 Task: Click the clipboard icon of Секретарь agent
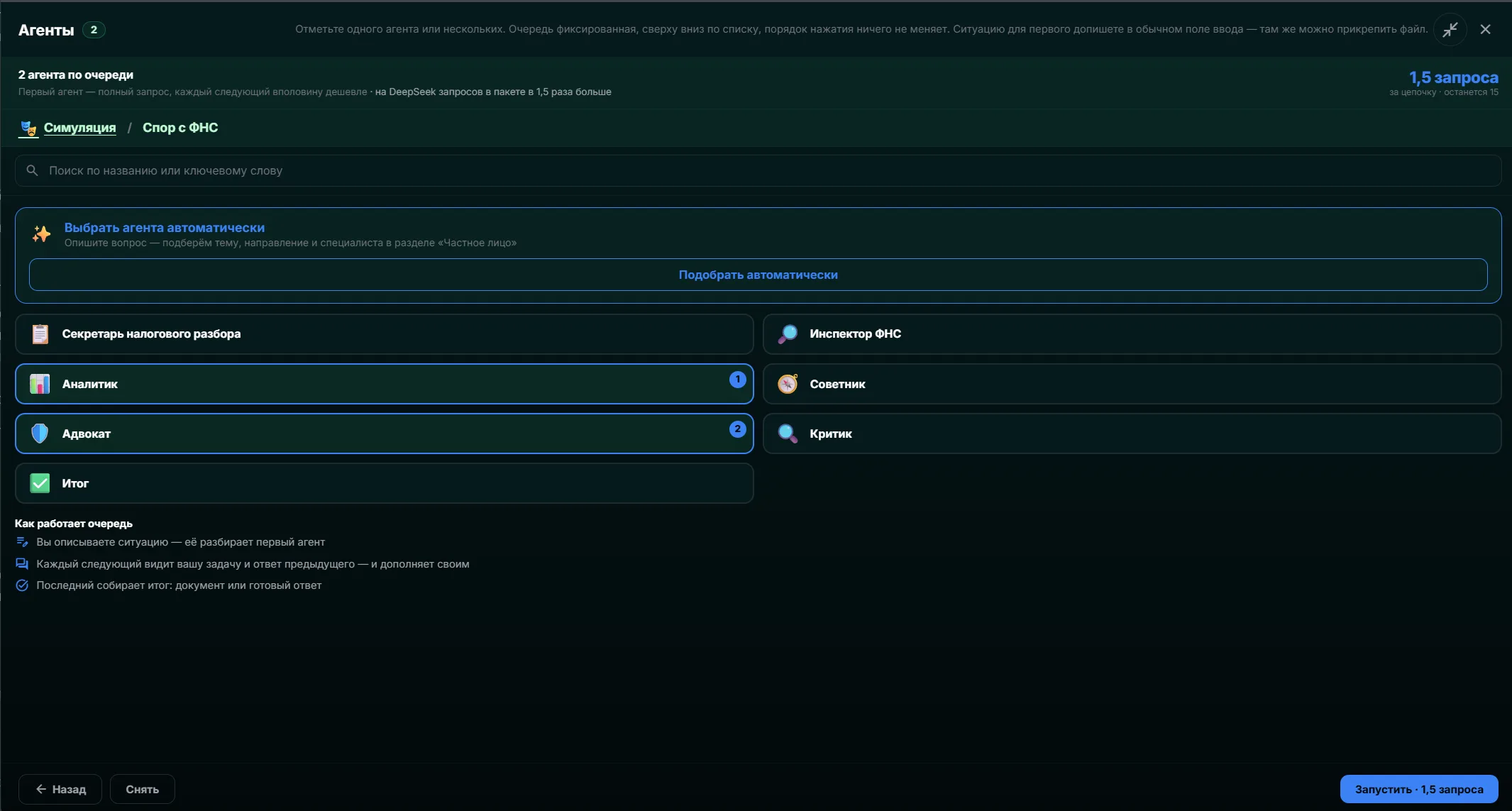click(x=40, y=334)
